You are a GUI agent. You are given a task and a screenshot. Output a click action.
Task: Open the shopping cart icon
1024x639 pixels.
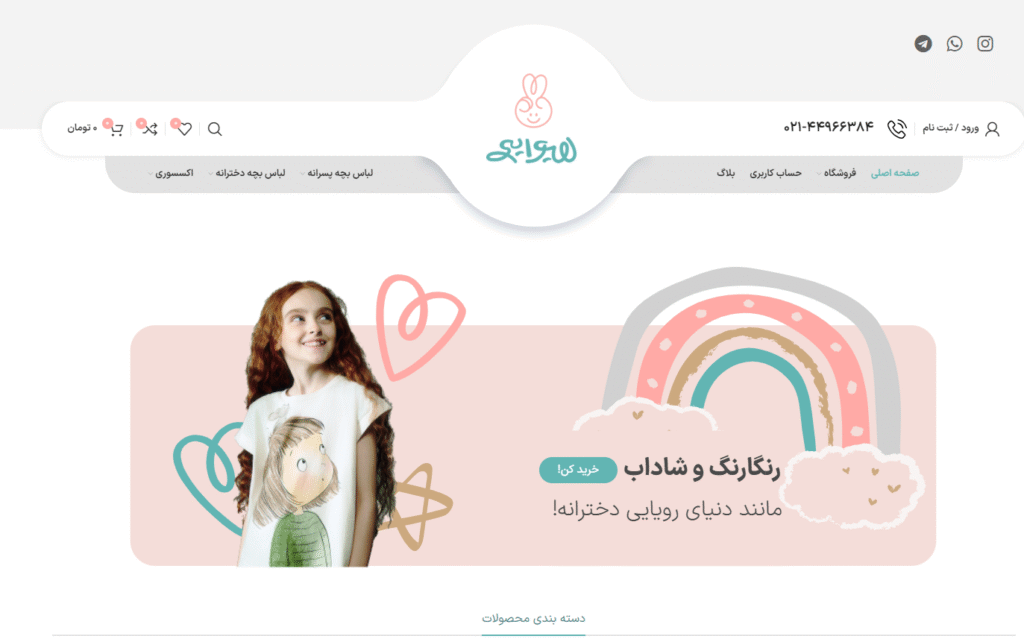click(x=116, y=129)
